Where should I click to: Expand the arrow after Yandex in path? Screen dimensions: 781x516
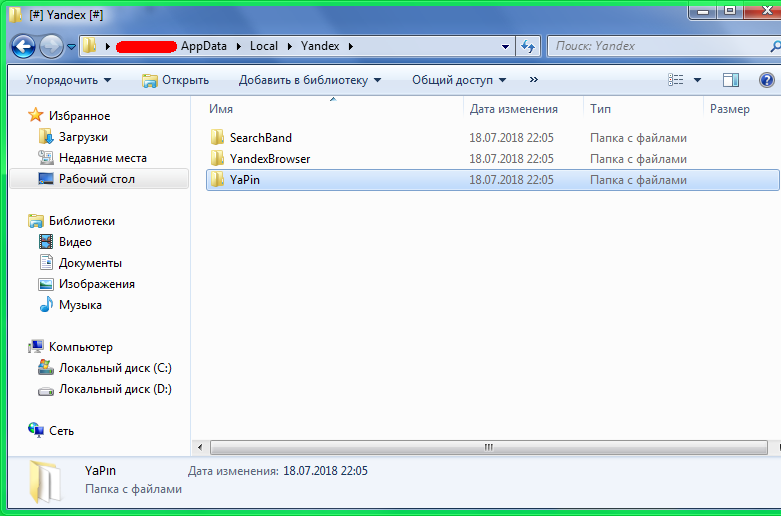351,47
